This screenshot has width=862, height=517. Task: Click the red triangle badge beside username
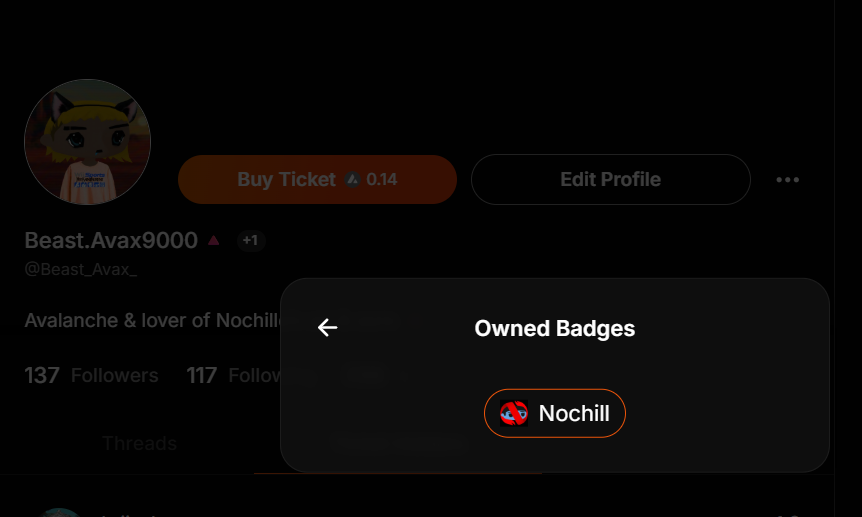pos(213,240)
